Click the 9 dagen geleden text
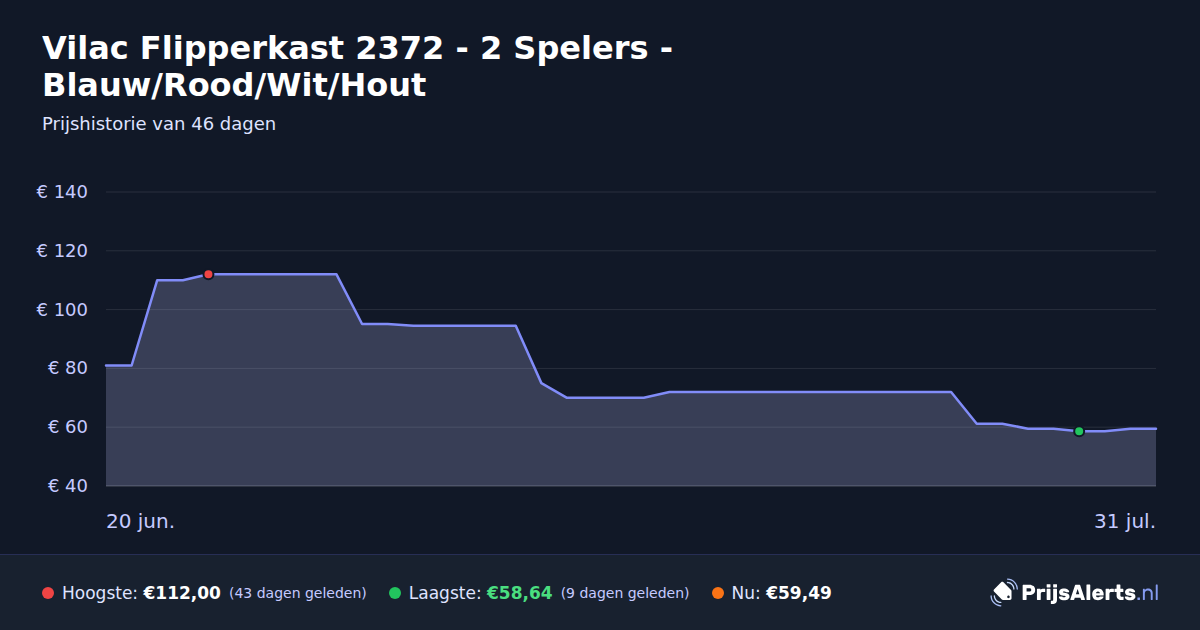The image size is (1200, 630). tap(625, 593)
